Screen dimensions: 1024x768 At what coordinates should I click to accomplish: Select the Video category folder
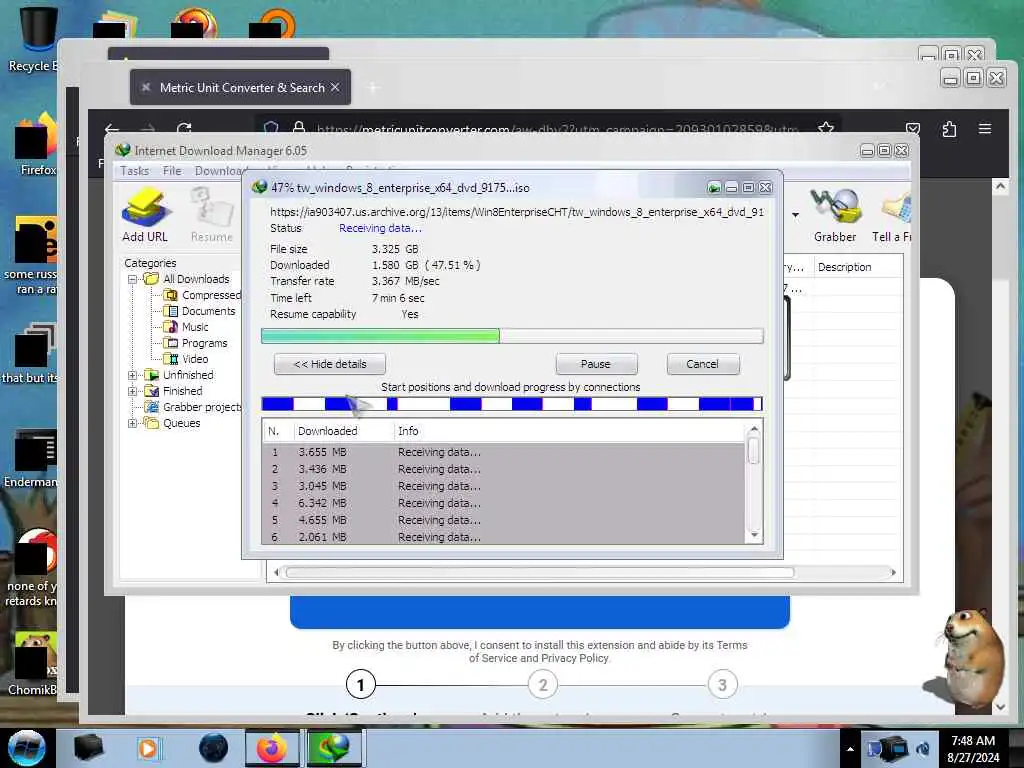[187, 359]
